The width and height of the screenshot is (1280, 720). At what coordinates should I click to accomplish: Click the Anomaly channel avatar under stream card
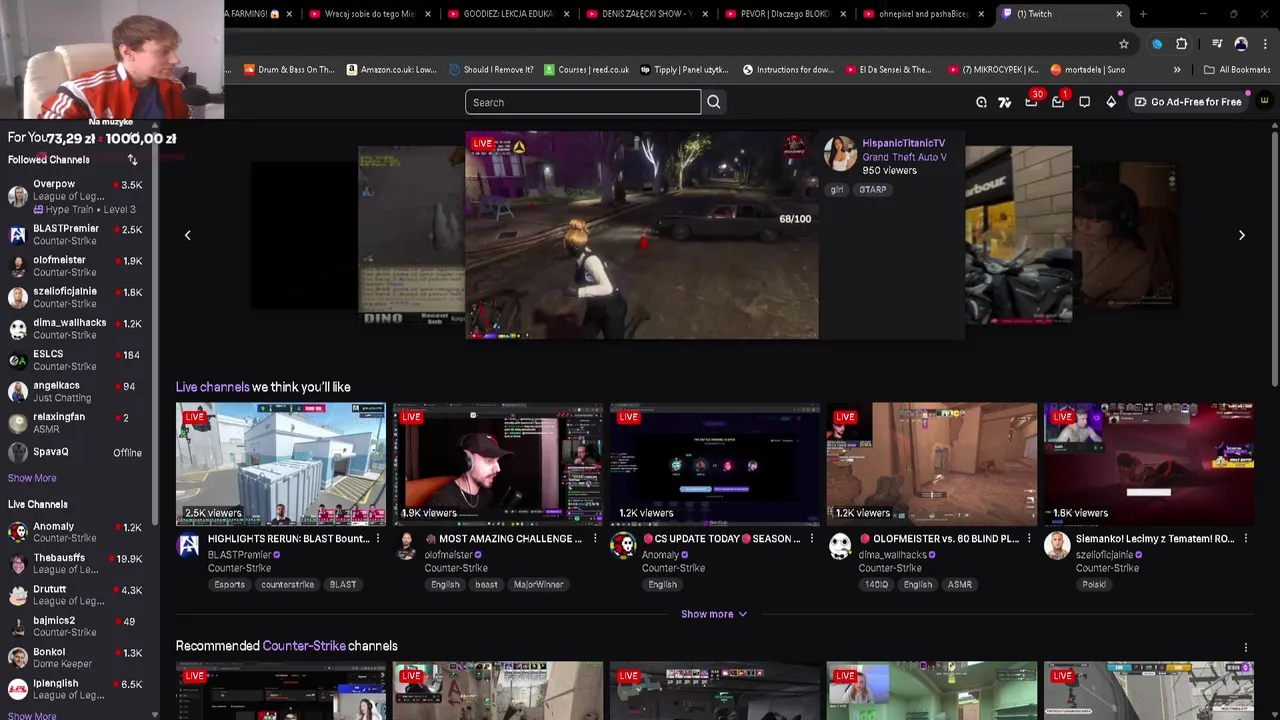tap(623, 546)
